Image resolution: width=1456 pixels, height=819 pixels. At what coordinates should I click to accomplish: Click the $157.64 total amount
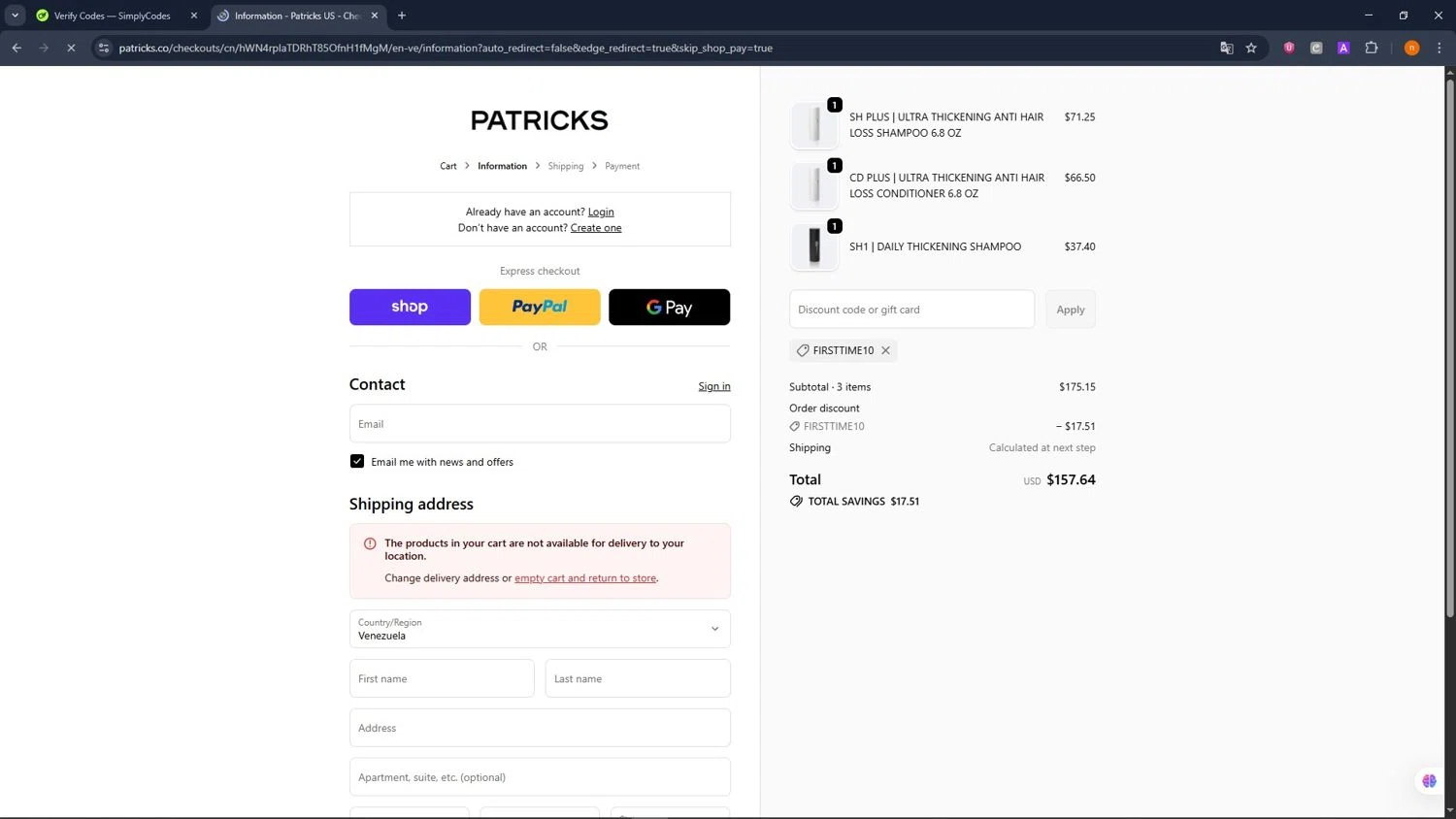coord(1071,479)
